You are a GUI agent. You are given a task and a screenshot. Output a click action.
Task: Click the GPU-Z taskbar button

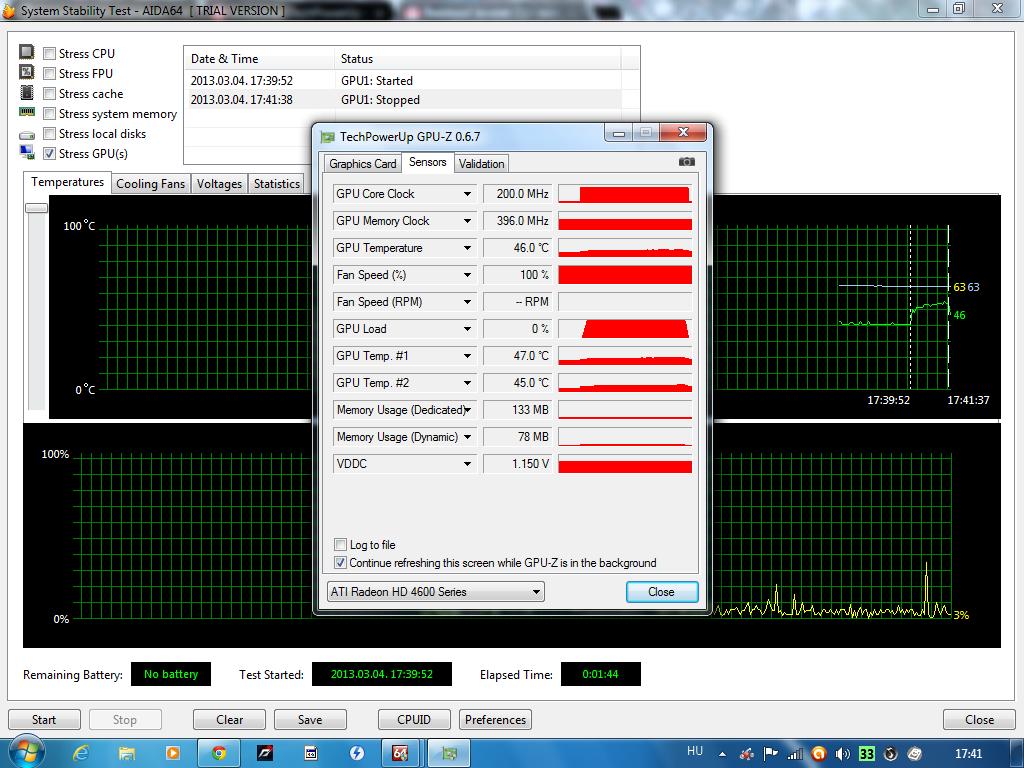tap(449, 753)
